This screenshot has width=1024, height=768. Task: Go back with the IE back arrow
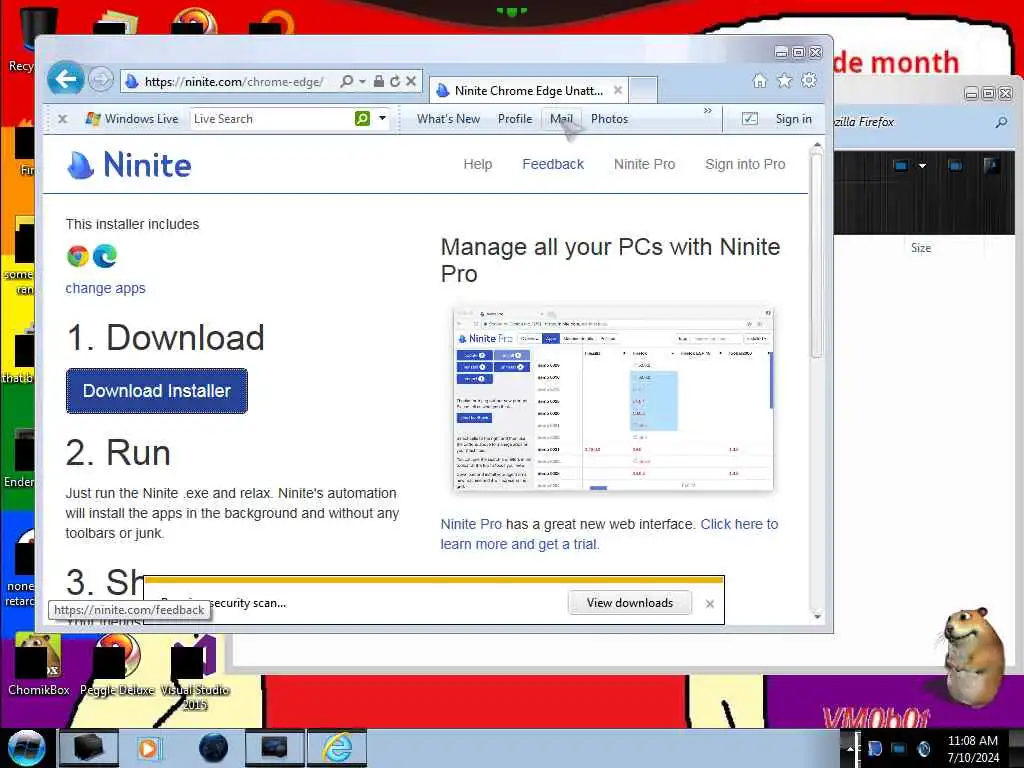pyautogui.click(x=65, y=79)
